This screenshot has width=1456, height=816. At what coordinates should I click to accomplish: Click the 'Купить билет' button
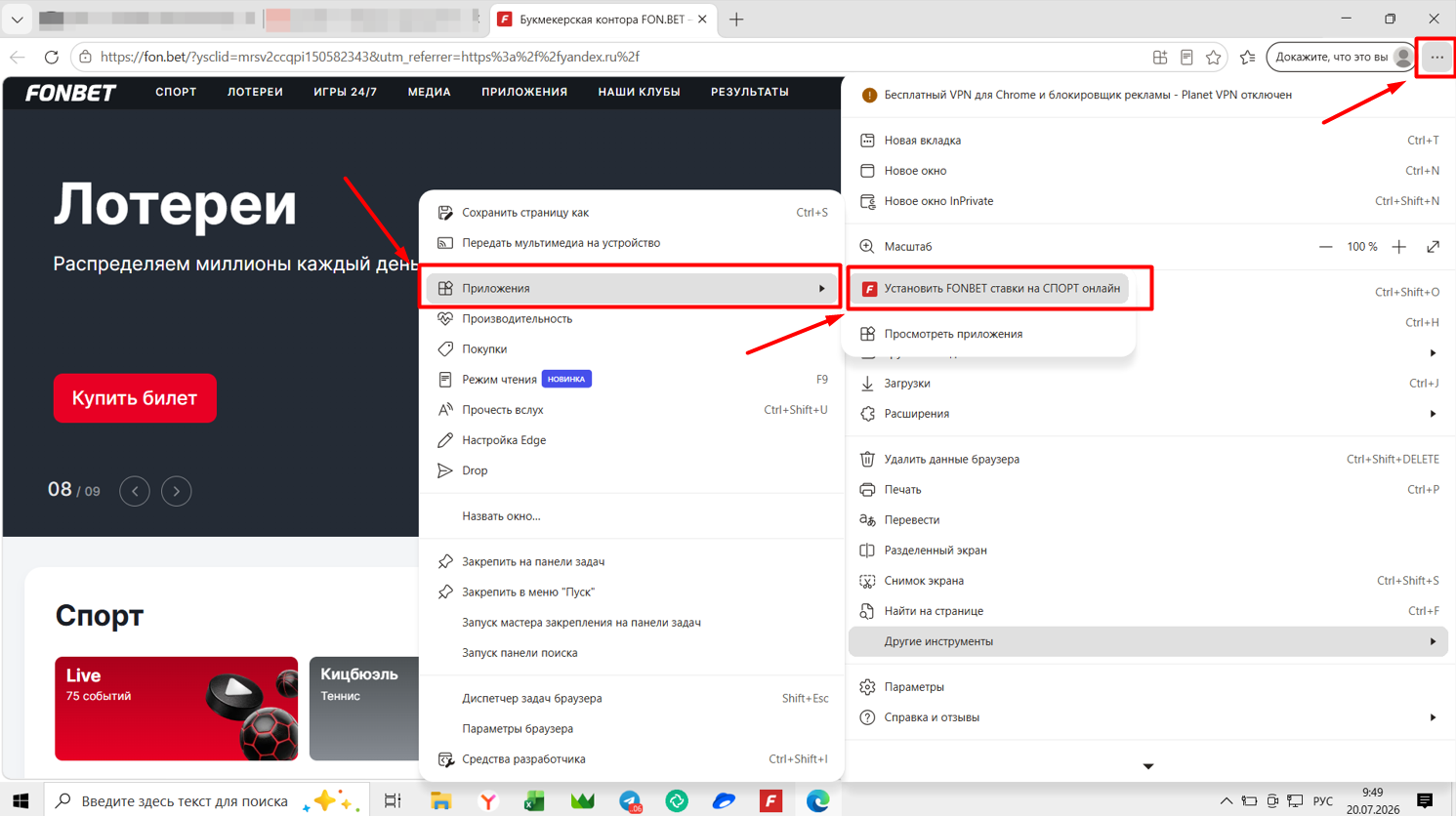[x=135, y=398]
